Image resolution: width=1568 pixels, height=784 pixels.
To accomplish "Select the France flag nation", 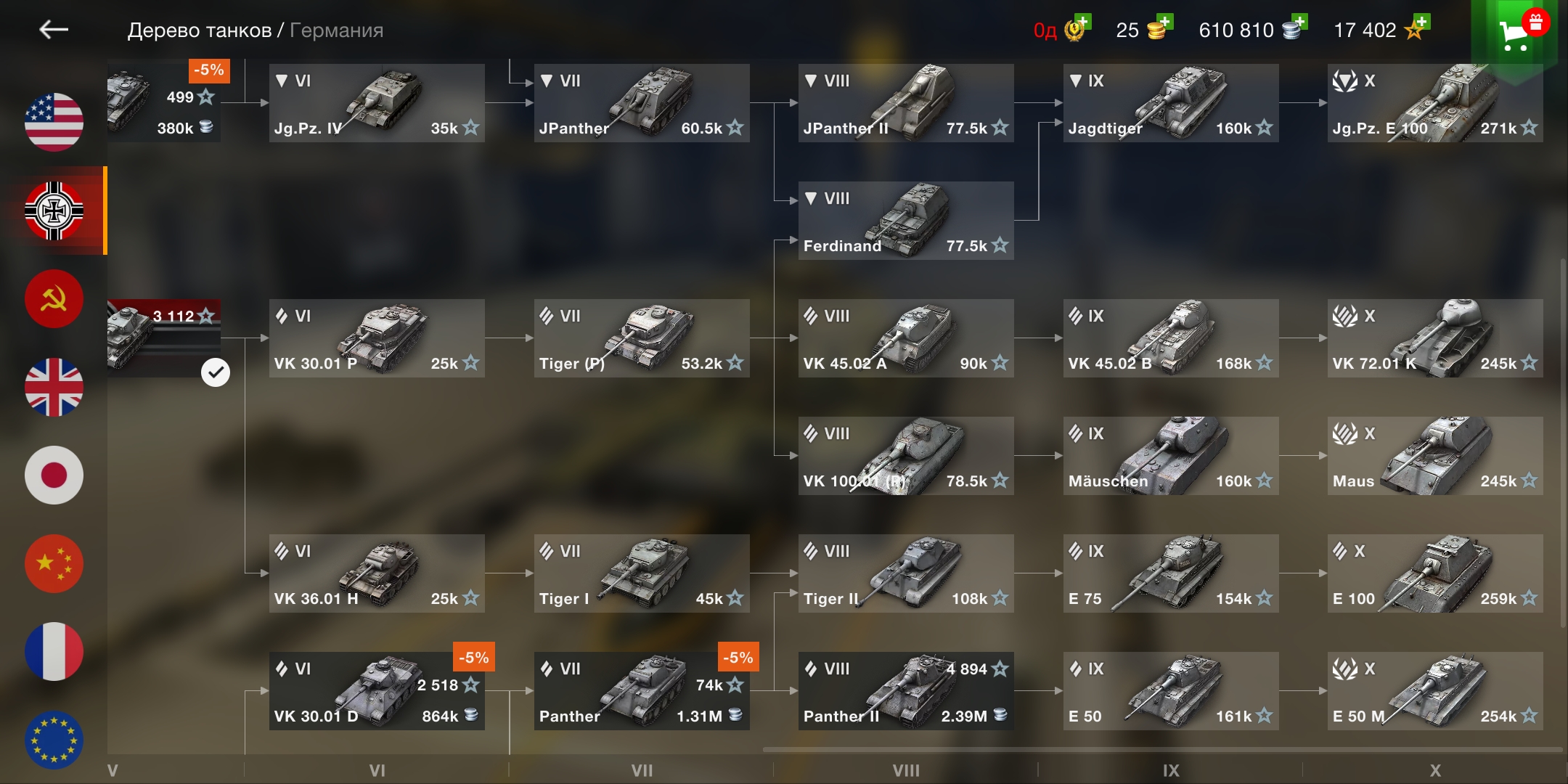I will click(54, 651).
